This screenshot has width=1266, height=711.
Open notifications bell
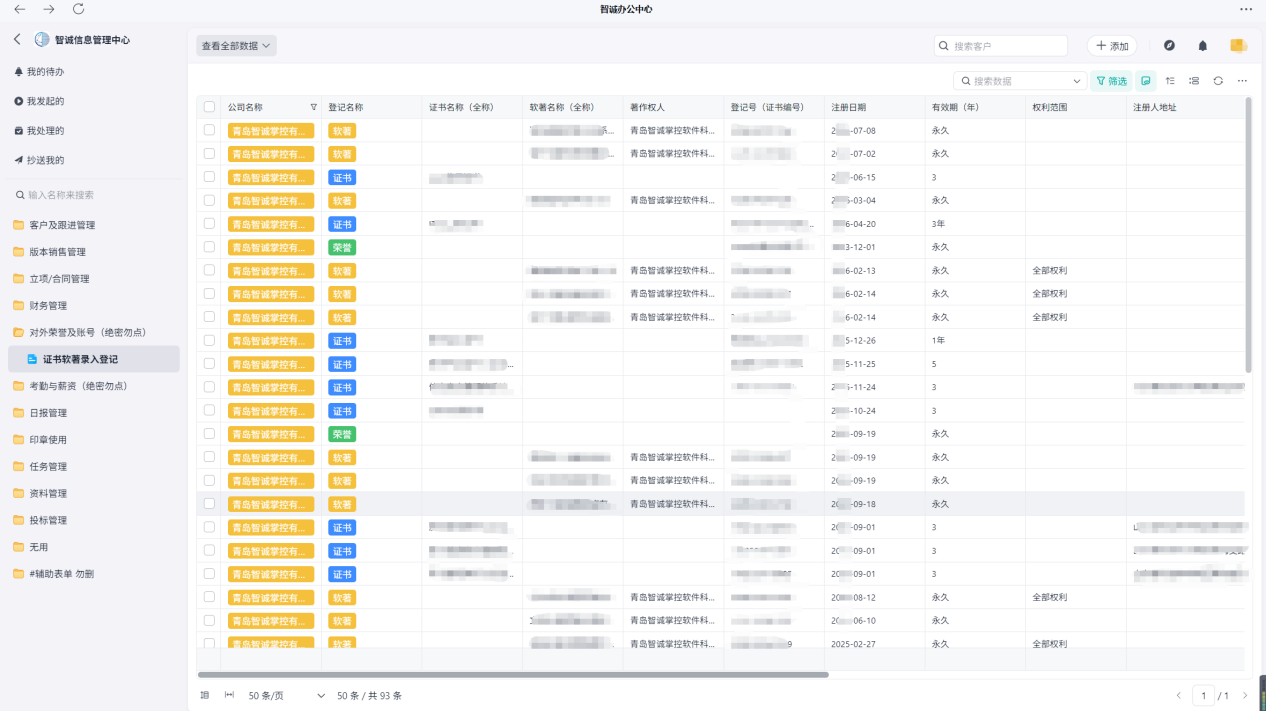1203,46
